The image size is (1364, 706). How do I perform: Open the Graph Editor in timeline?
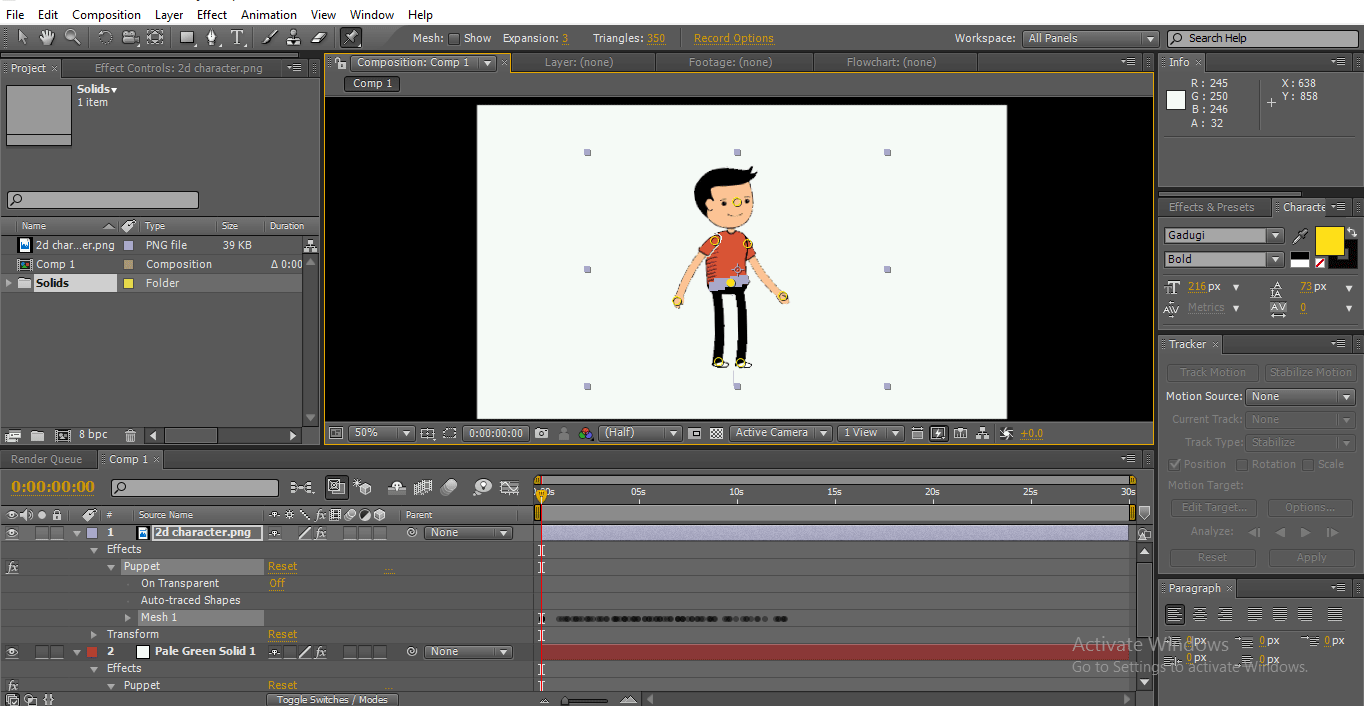[510, 487]
